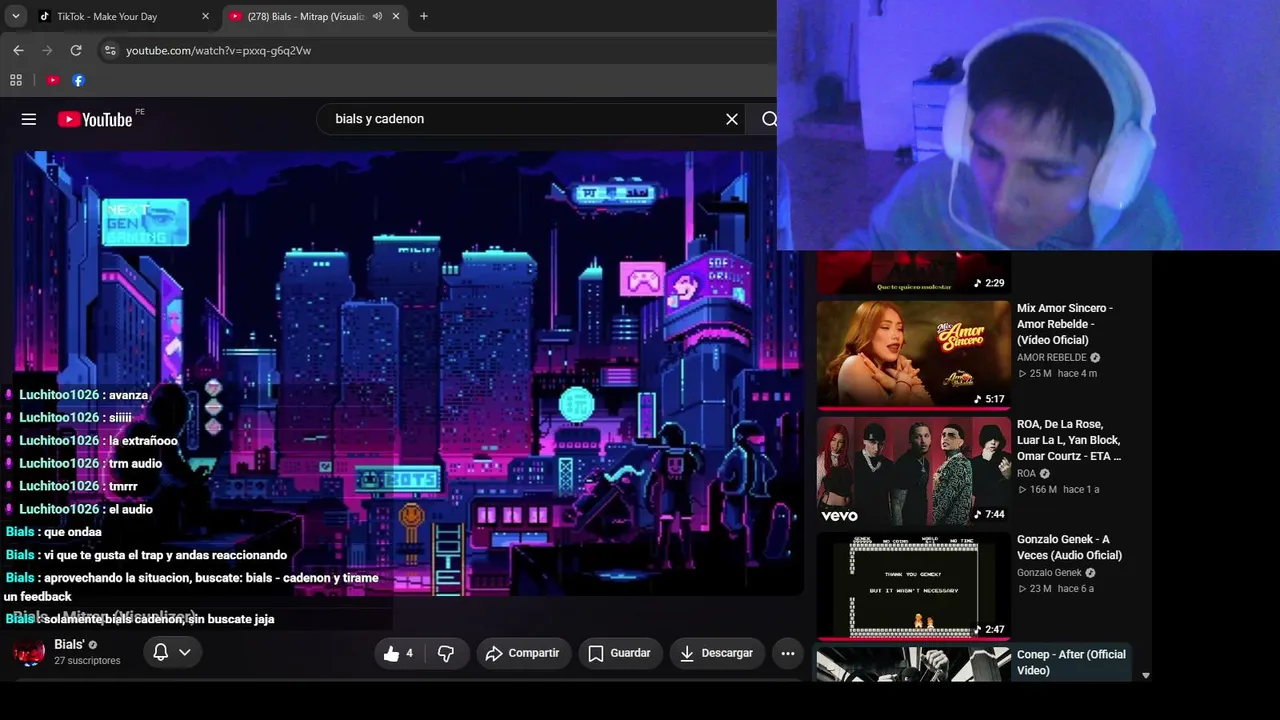Open Conep - After (Official Video) title
Image resolution: width=1280 pixels, height=720 pixels.
click(1071, 662)
